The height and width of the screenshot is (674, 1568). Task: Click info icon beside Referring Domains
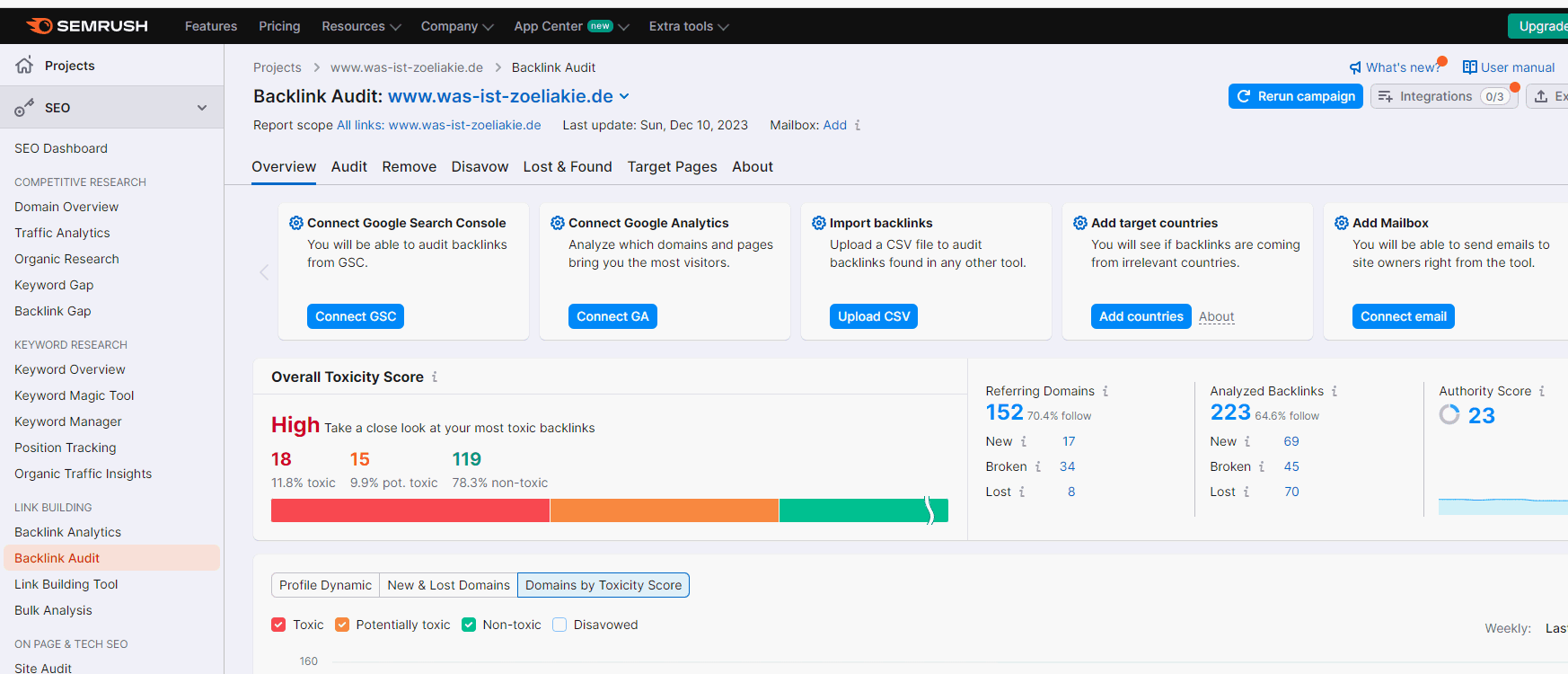tap(1106, 391)
